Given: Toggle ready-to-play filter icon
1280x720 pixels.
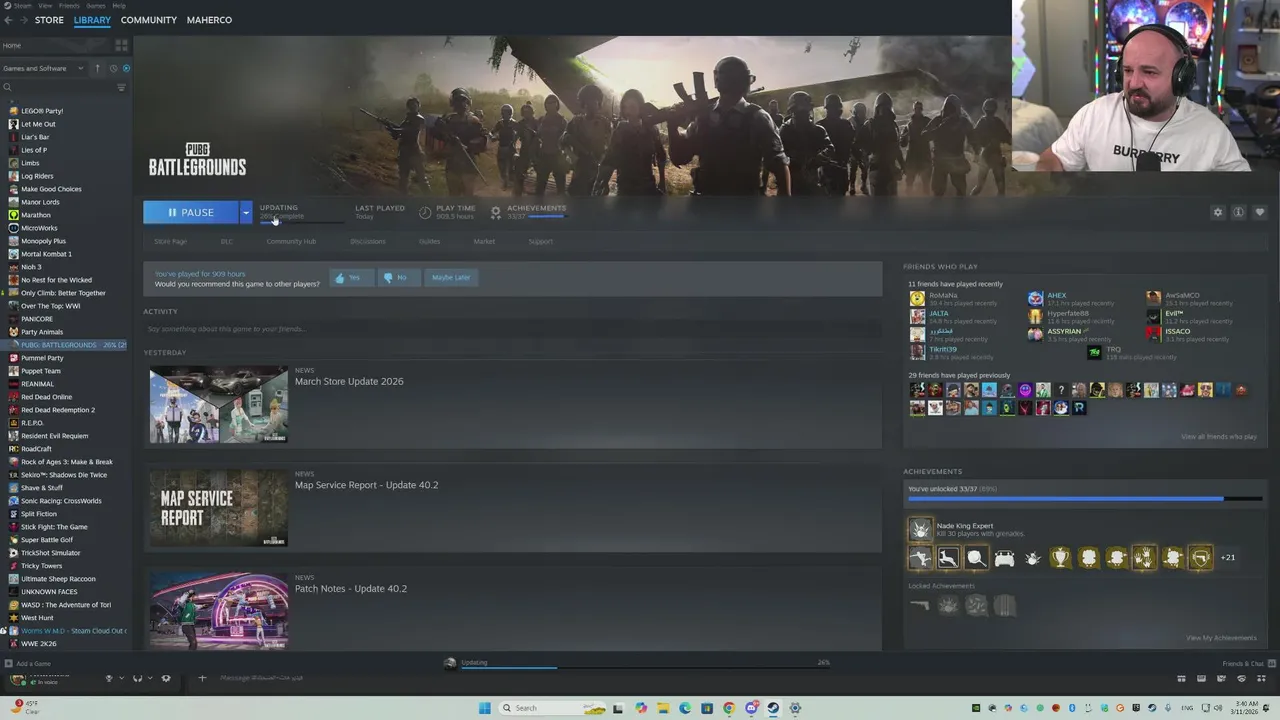Looking at the screenshot, I should click(x=126, y=68).
